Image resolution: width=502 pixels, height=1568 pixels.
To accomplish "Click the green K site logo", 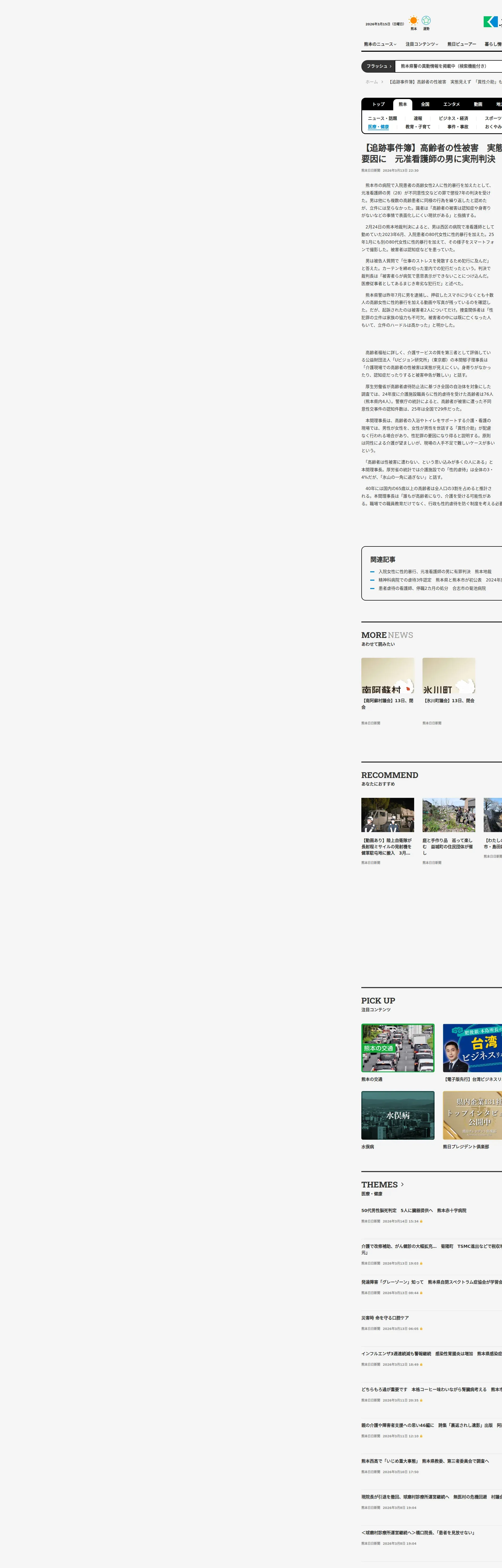I will pyautogui.click(x=490, y=22).
